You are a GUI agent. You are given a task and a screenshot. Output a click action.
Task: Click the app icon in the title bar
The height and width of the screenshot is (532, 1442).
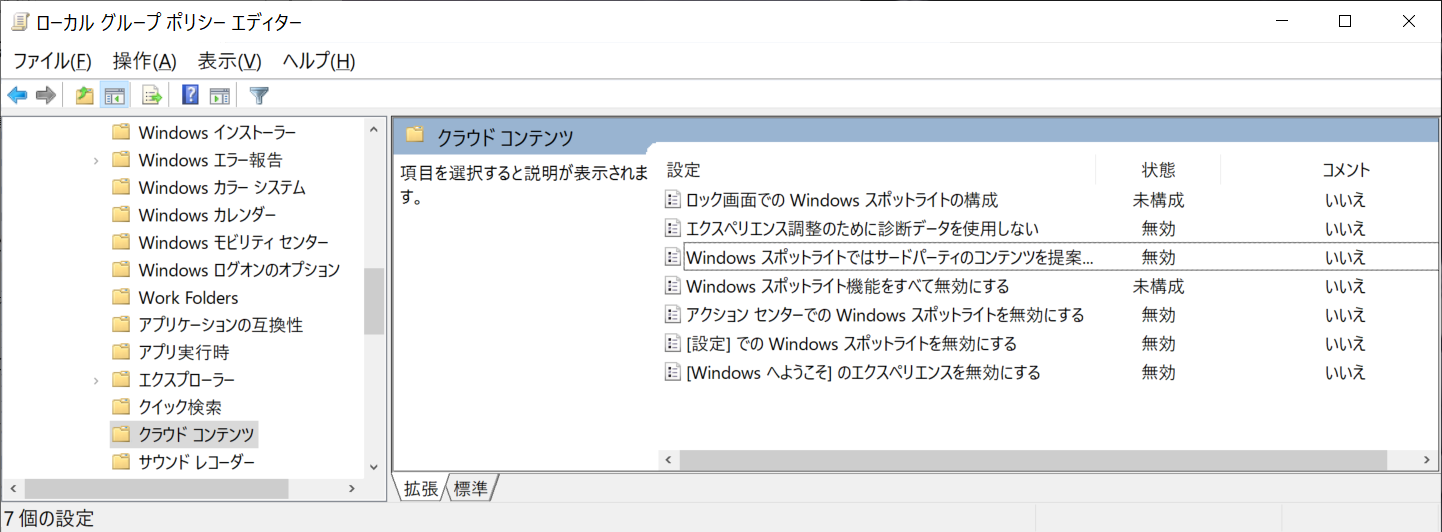point(19,21)
